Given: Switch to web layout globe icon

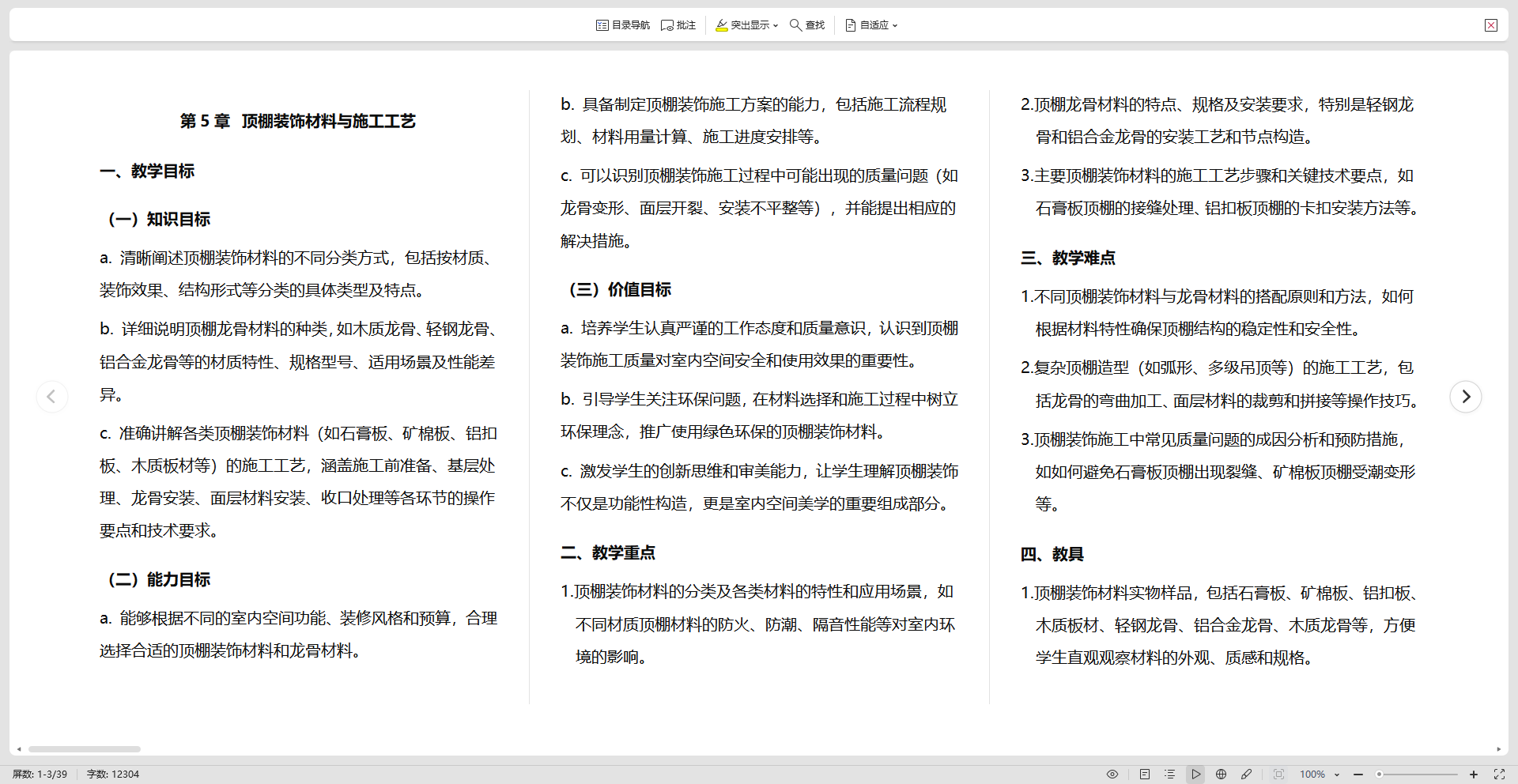Looking at the screenshot, I should 1221,775.
